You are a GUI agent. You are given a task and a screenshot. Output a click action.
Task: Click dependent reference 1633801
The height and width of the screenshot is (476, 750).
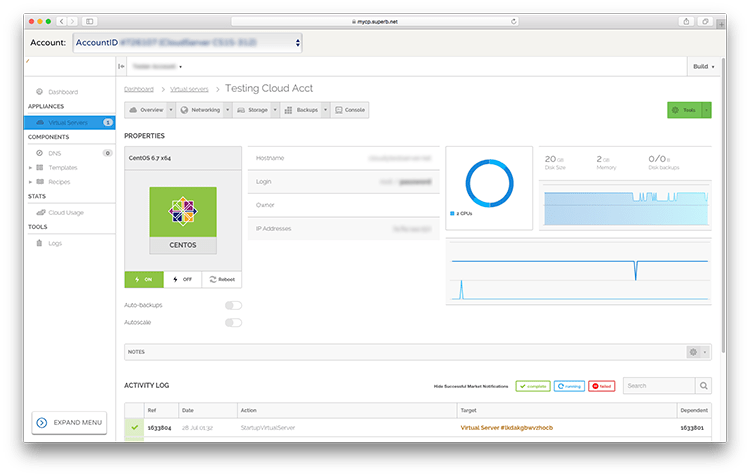[x=692, y=428]
